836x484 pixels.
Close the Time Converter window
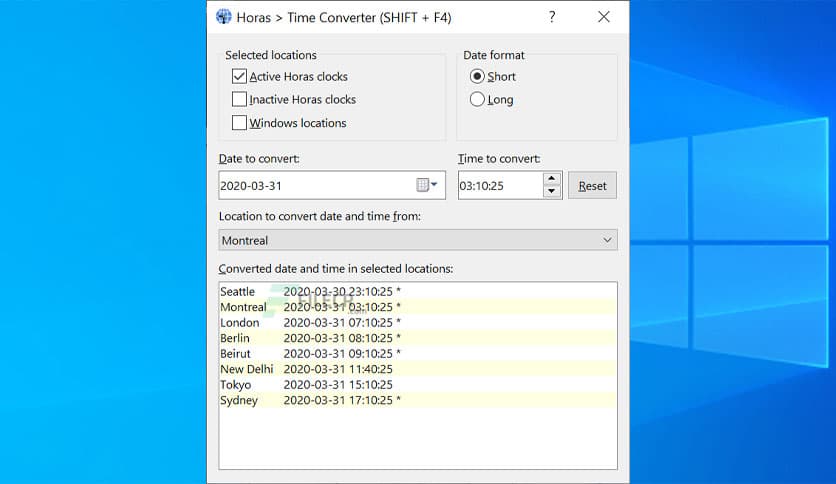(604, 17)
